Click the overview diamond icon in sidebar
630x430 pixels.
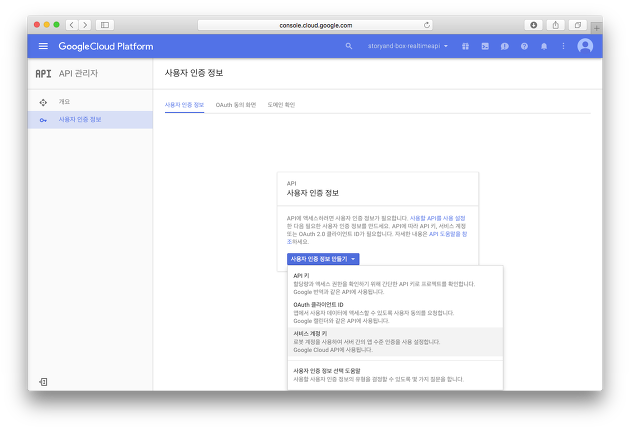point(43,102)
